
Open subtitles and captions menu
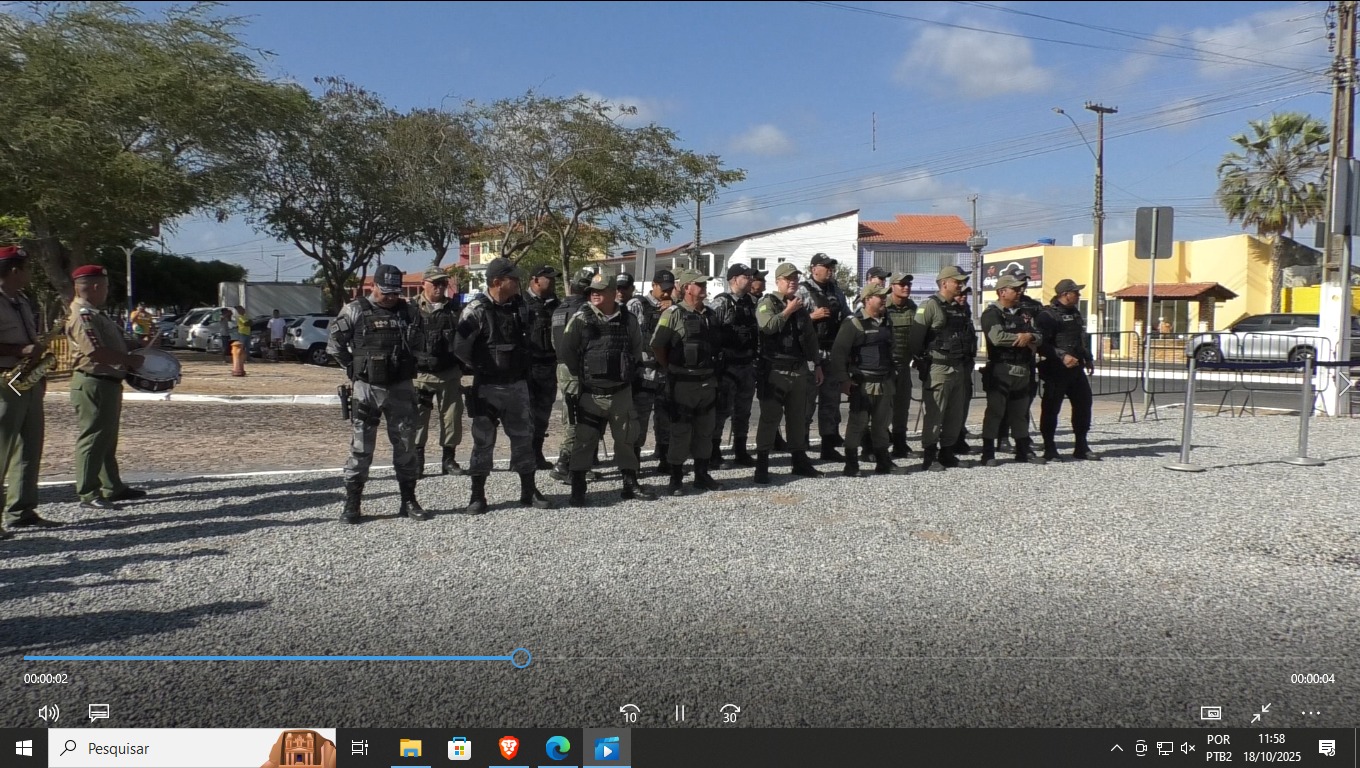tap(98, 713)
